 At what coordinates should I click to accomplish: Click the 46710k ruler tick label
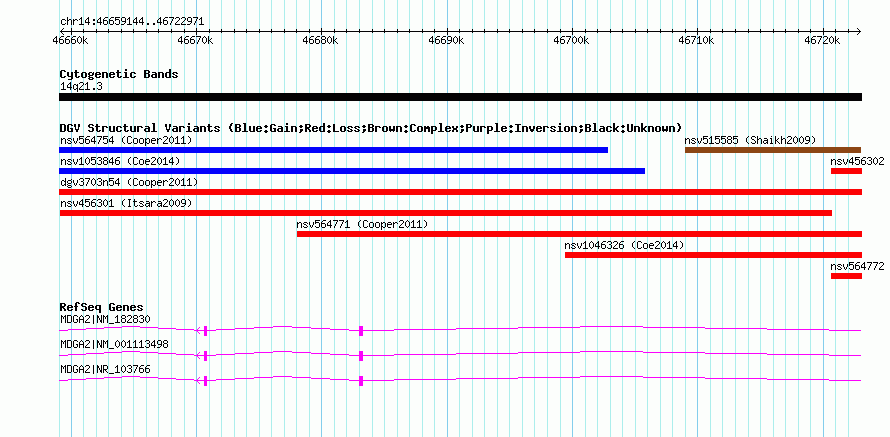pyautogui.click(x=696, y=40)
